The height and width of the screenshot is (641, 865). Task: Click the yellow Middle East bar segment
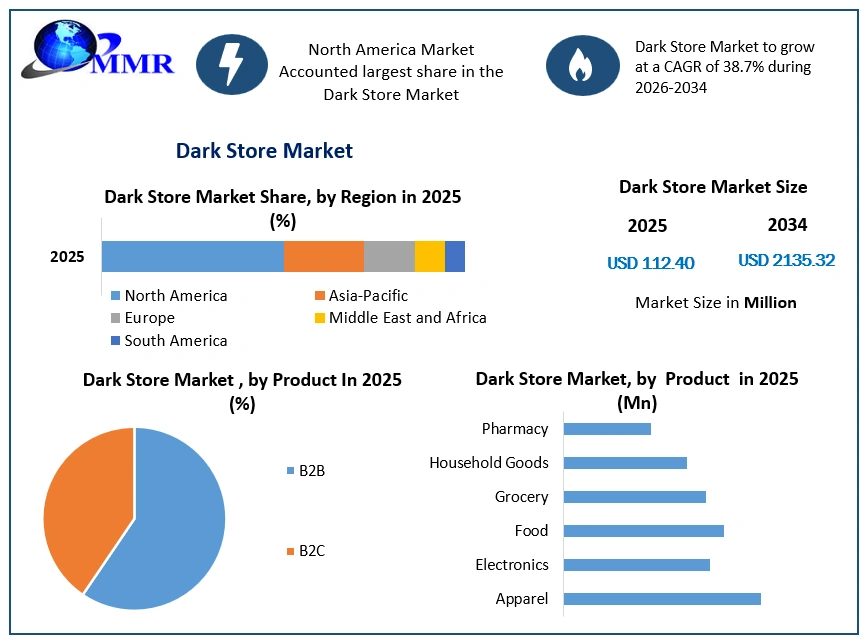click(430, 257)
